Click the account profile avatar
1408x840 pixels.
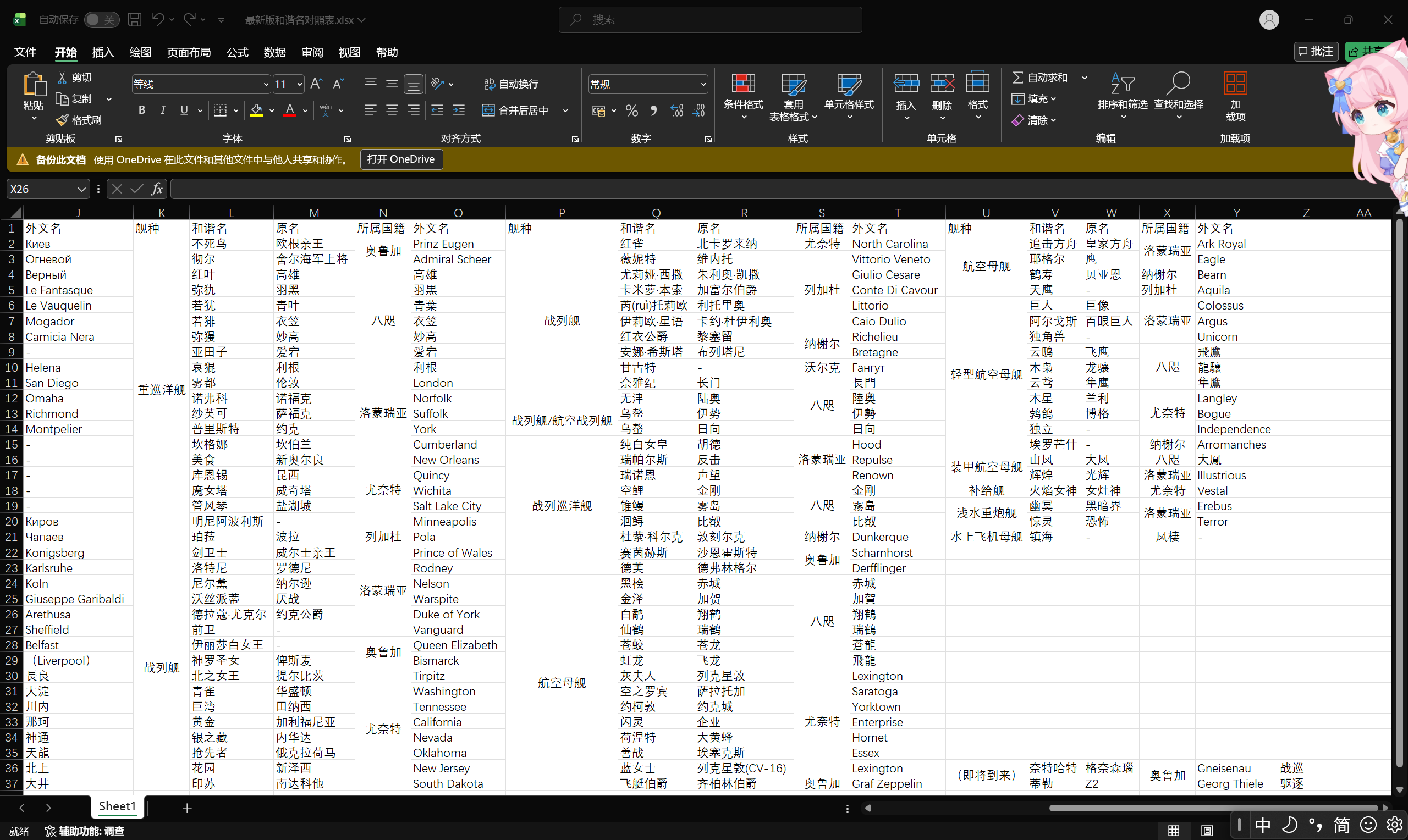pyautogui.click(x=1269, y=20)
